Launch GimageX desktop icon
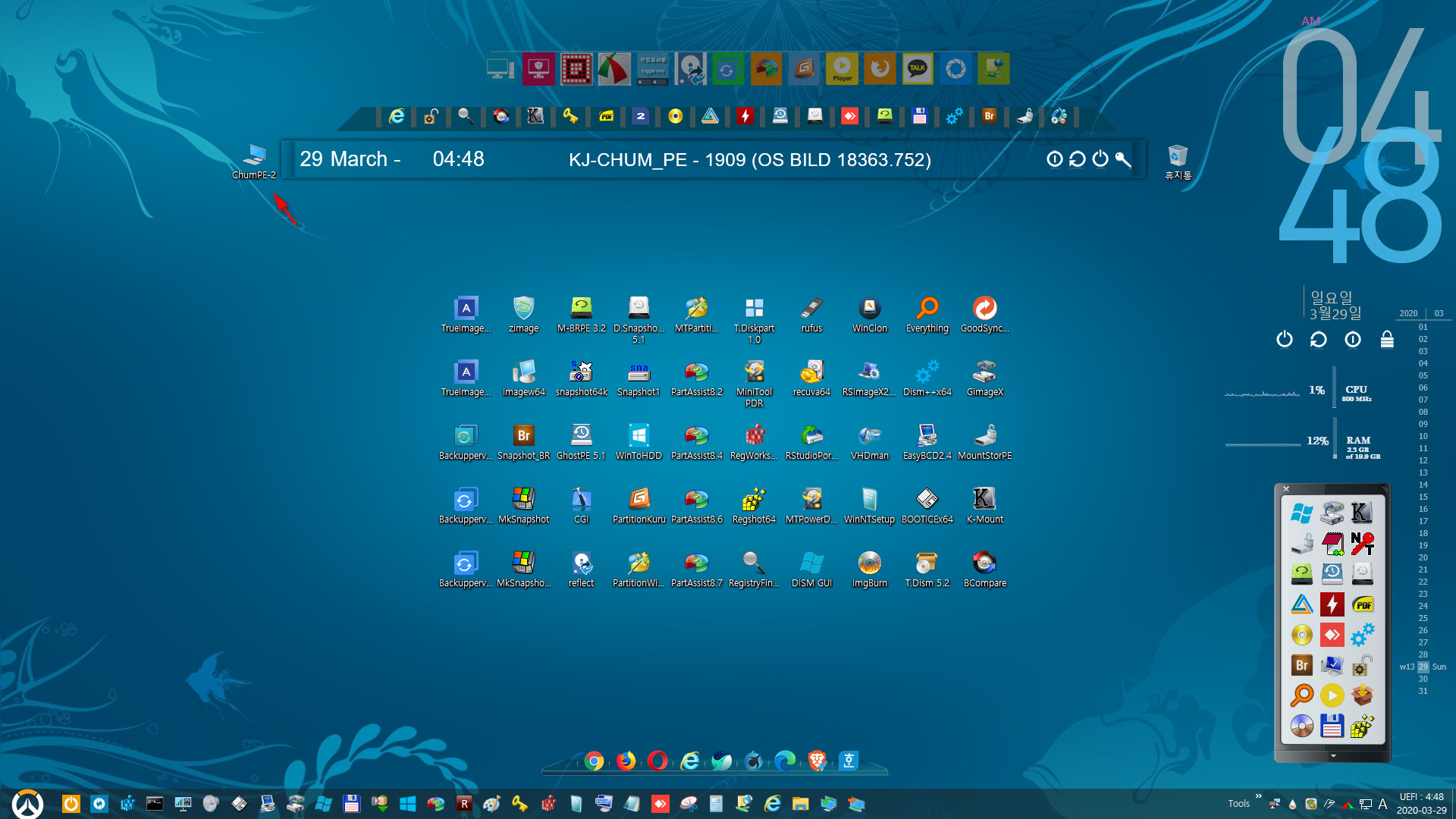1456x819 pixels. 984,378
